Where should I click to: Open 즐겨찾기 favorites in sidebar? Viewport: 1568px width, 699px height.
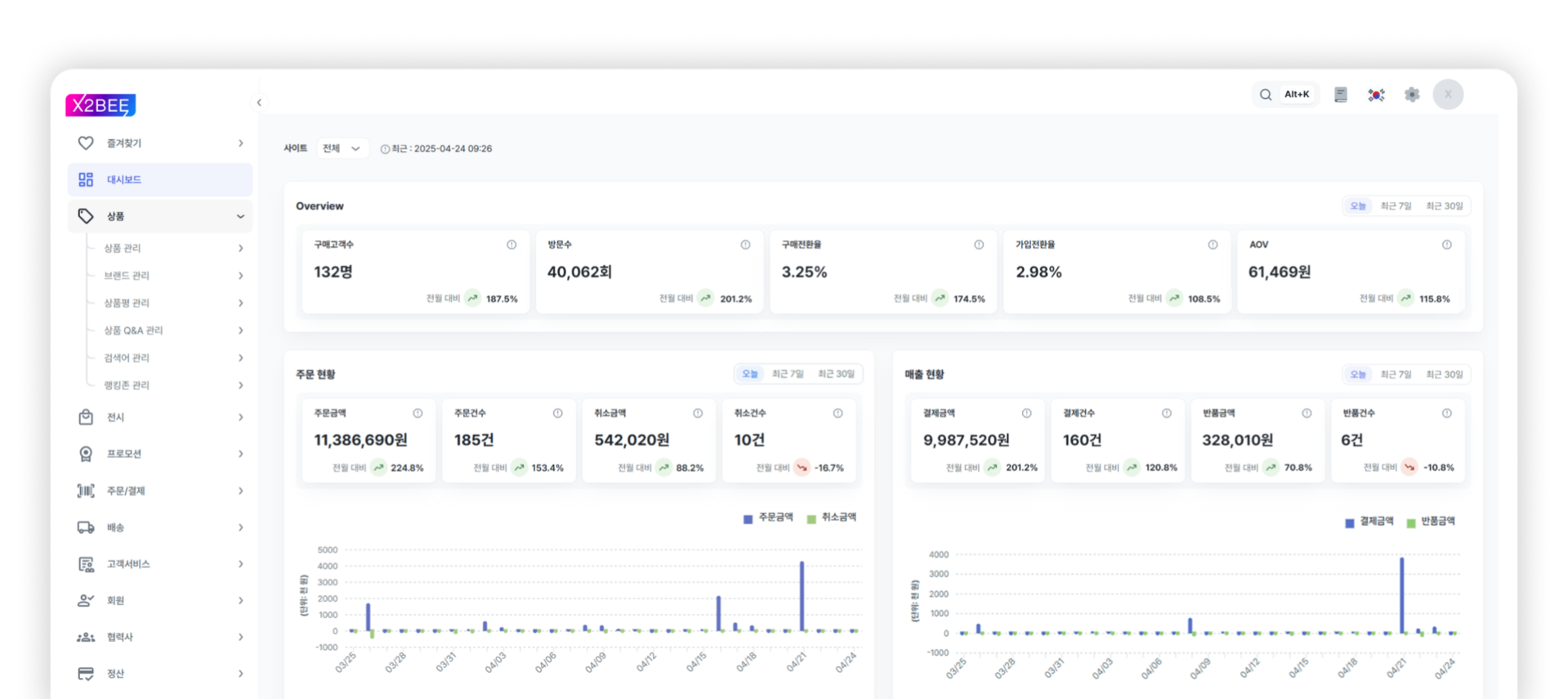point(160,143)
